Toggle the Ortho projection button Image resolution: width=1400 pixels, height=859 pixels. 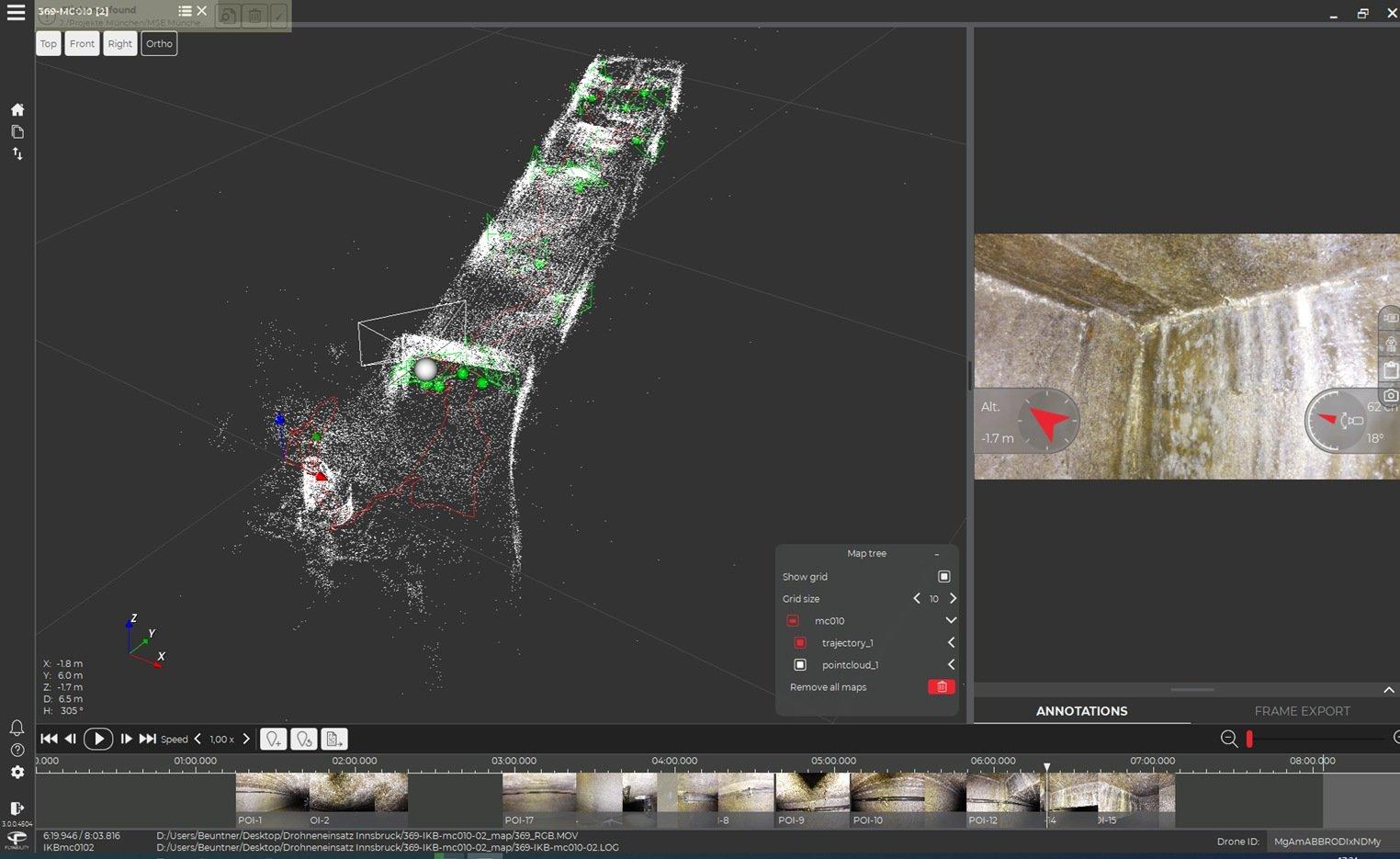159,44
